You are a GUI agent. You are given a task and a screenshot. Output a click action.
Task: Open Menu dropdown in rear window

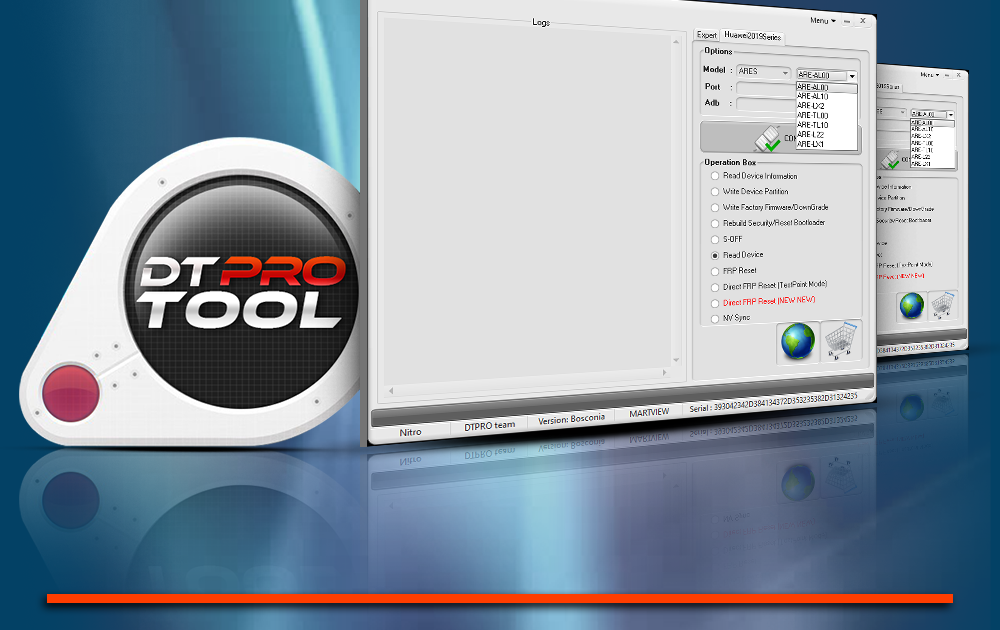pos(929,75)
